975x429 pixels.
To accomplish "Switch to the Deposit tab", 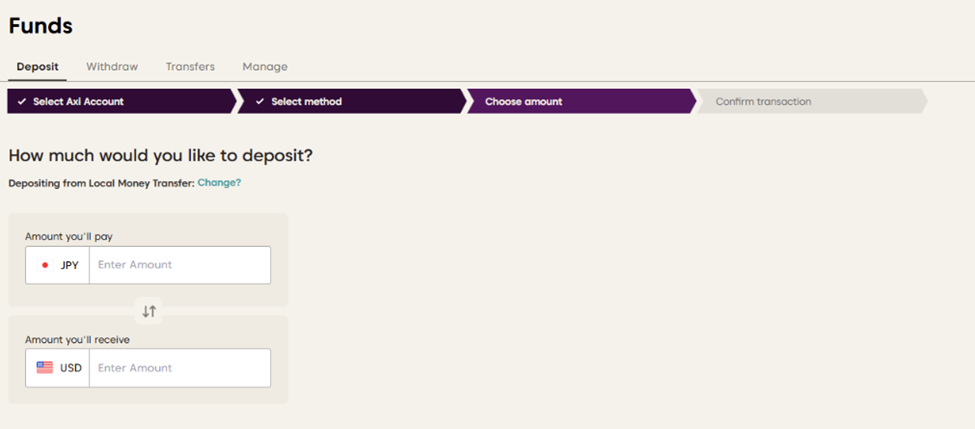I will [x=37, y=67].
